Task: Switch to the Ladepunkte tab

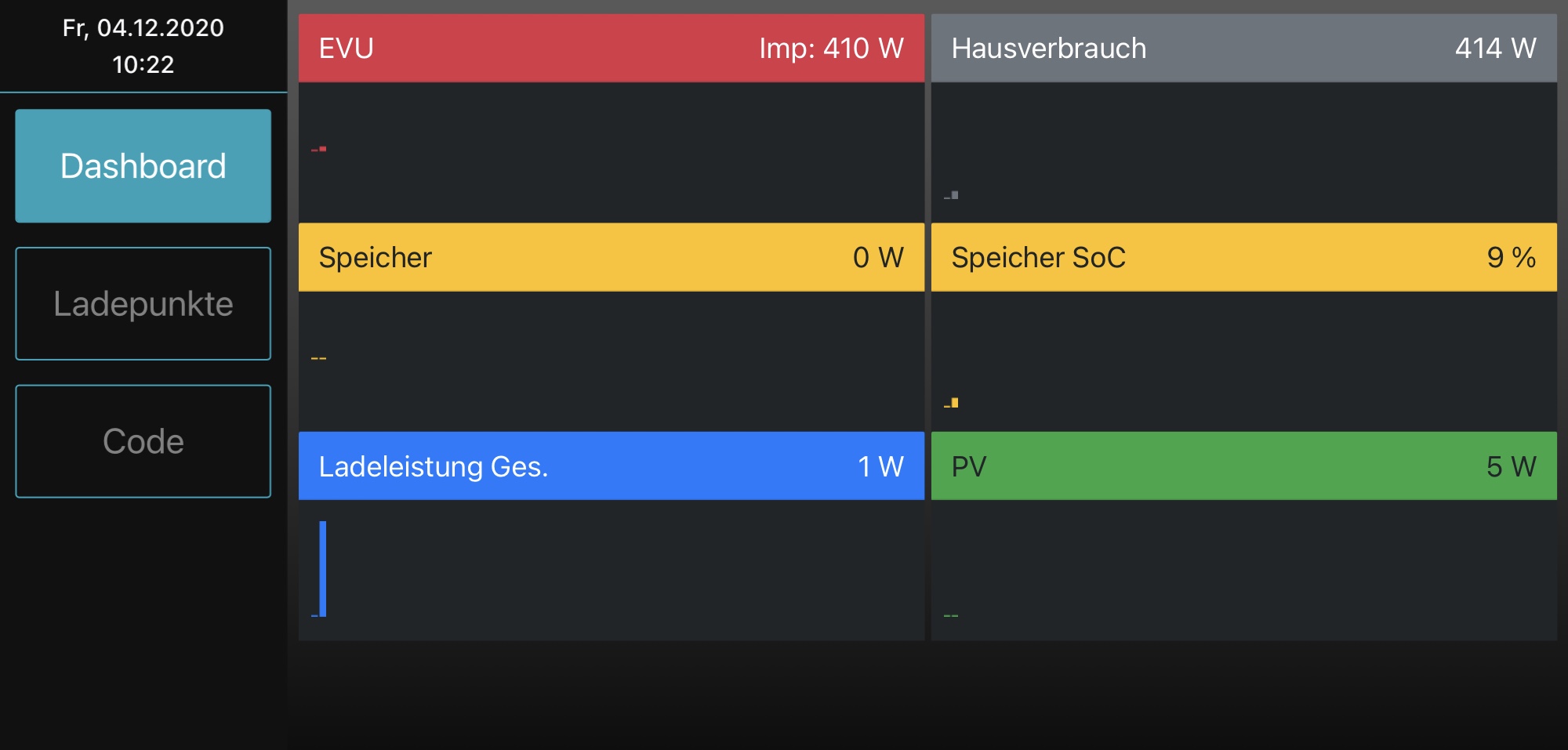Action: [x=143, y=304]
